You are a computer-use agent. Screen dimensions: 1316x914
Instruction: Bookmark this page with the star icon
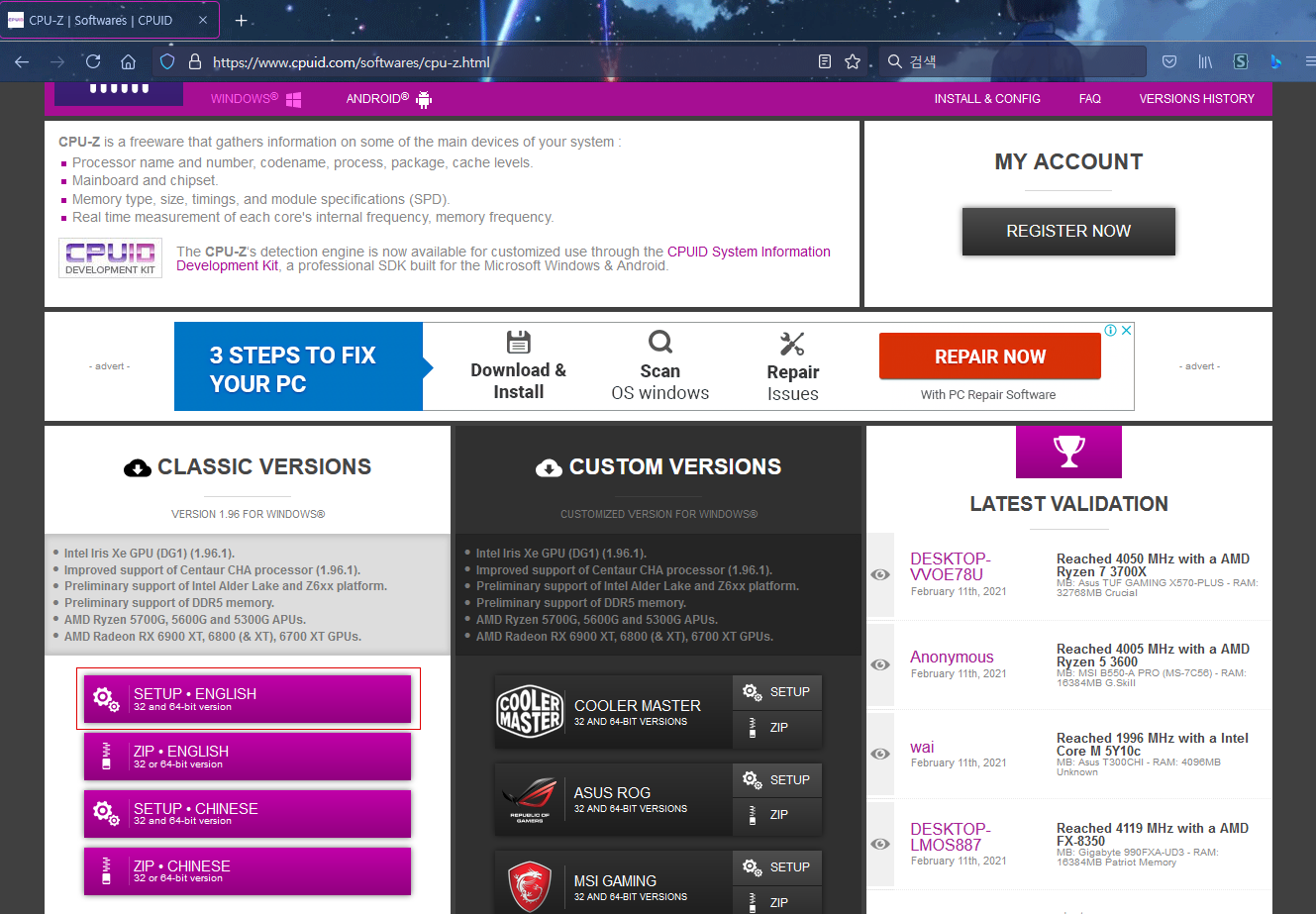[x=853, y=61]
